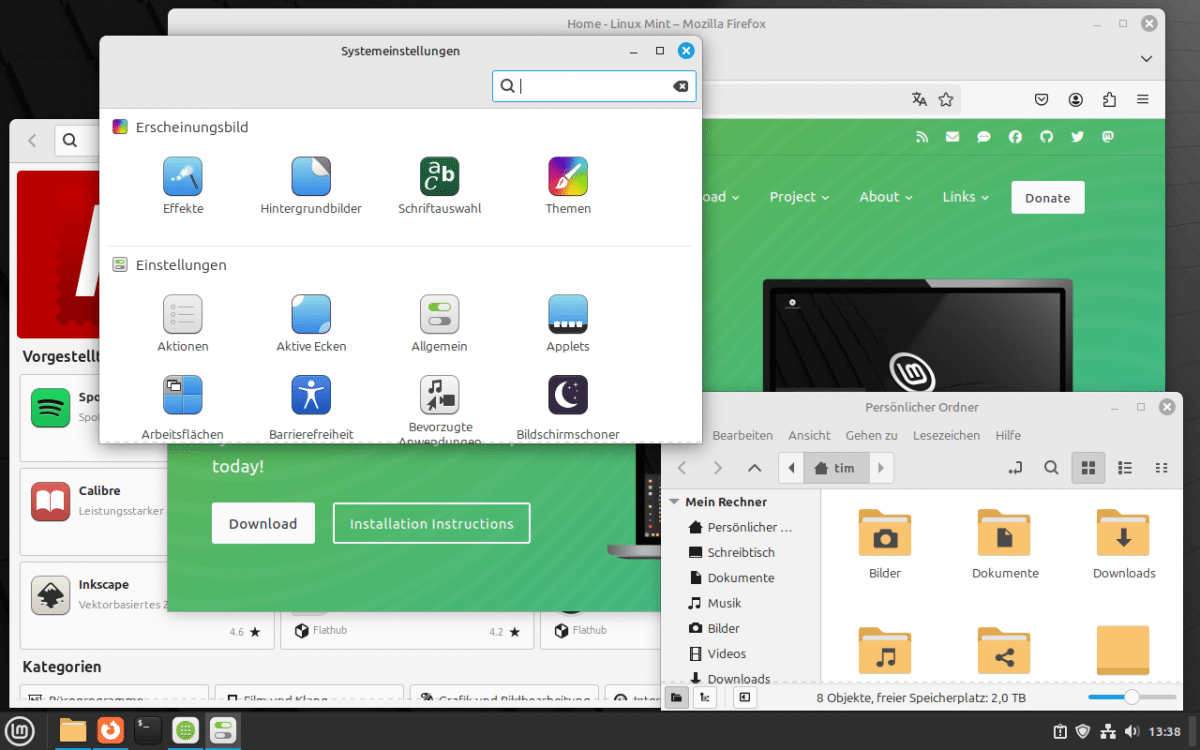Viewport: 1200px width, 750px height.
Task: Click the Donate button
Action: point(1047,197)
